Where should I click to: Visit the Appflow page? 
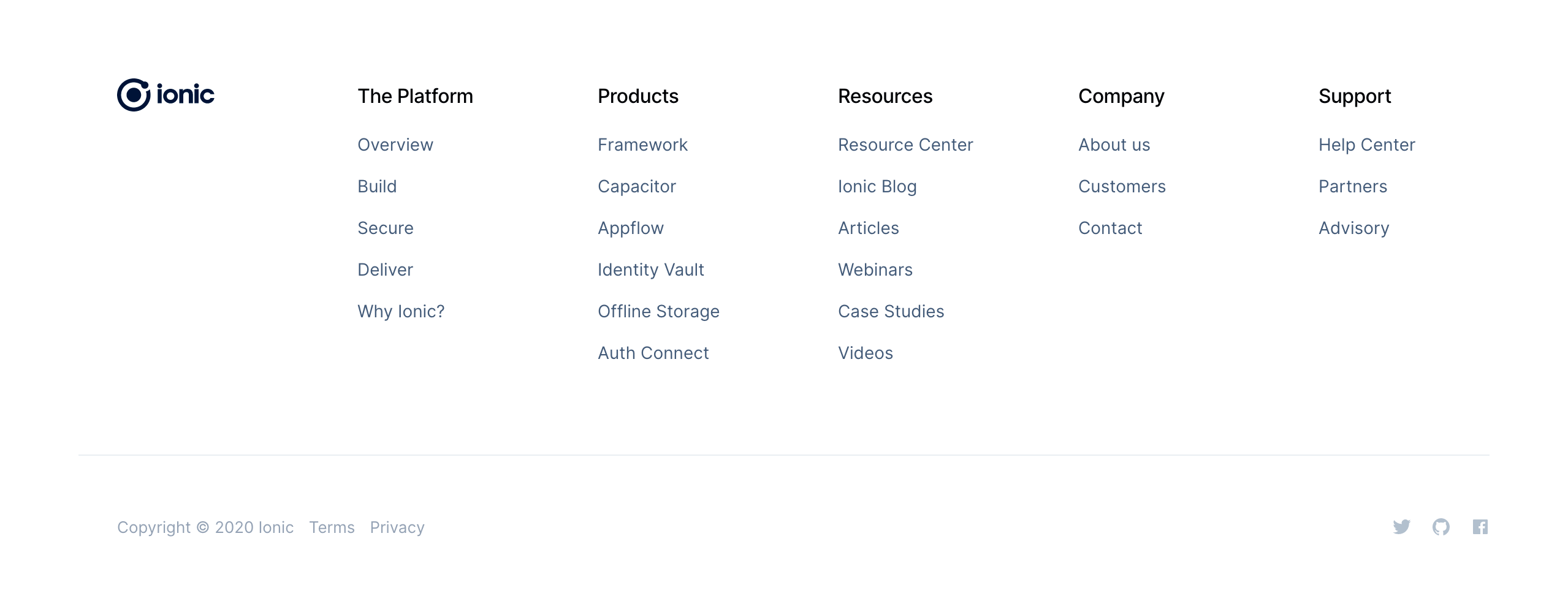click(630, 228)
